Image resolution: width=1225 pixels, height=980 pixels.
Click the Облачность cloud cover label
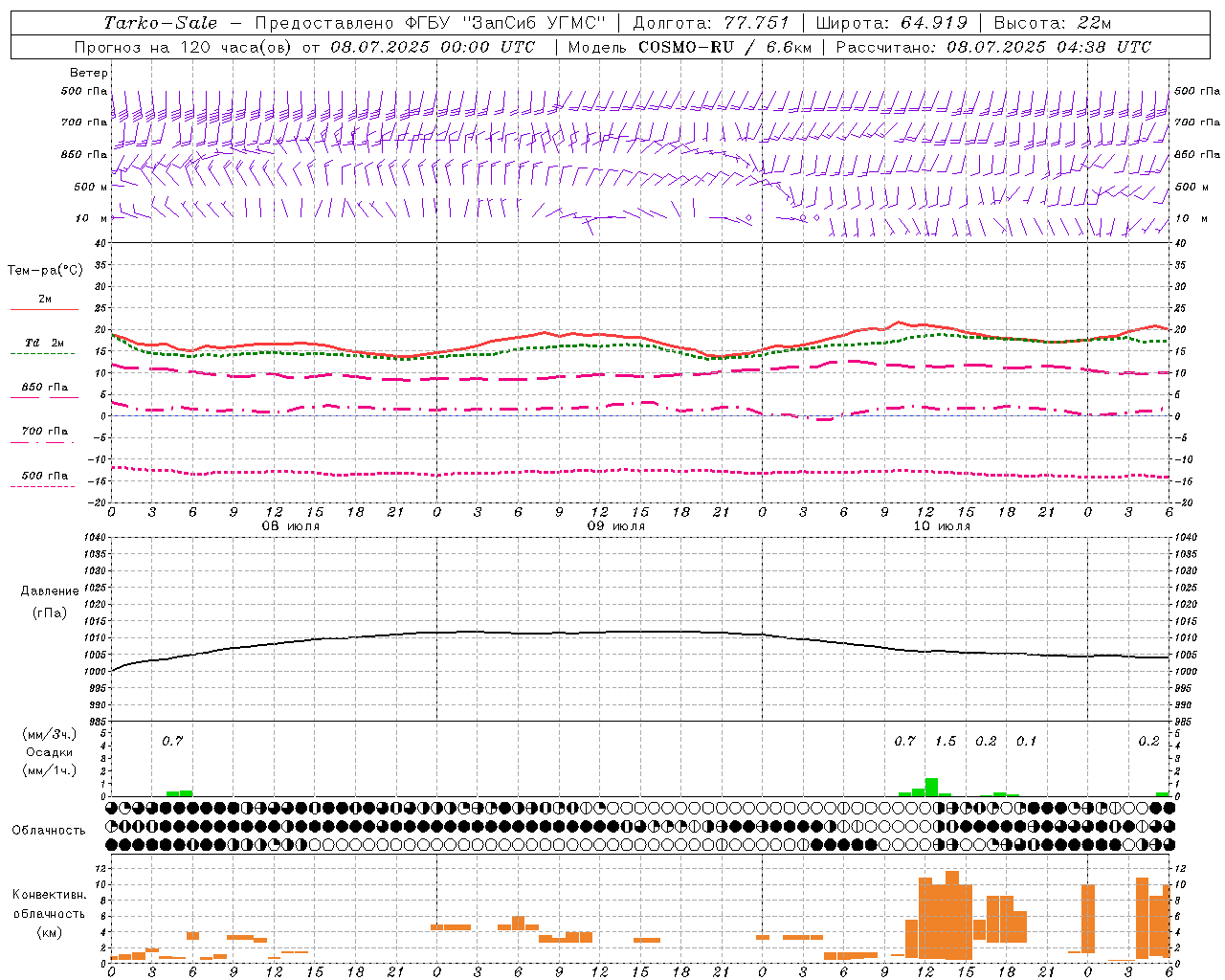point(49,830)
